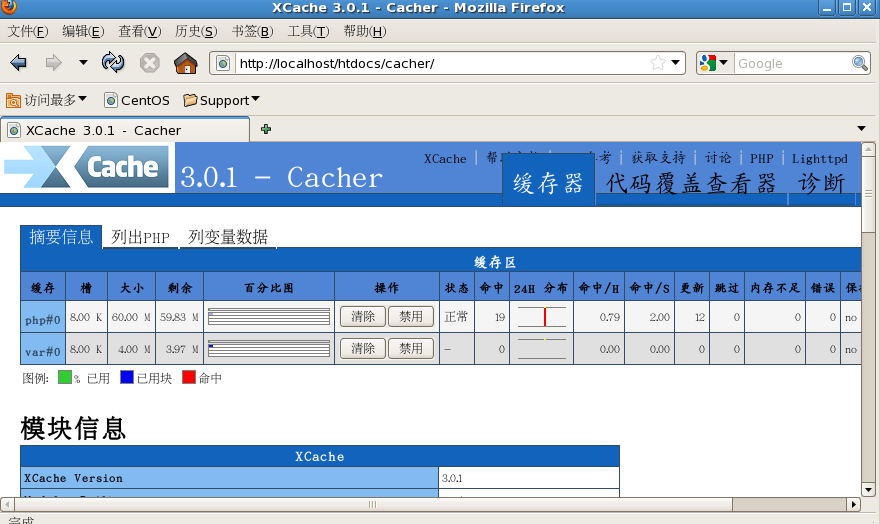Open a new tab with plus icon
Viewport: 880px width, 524px height.
click(x=266, y=130)
